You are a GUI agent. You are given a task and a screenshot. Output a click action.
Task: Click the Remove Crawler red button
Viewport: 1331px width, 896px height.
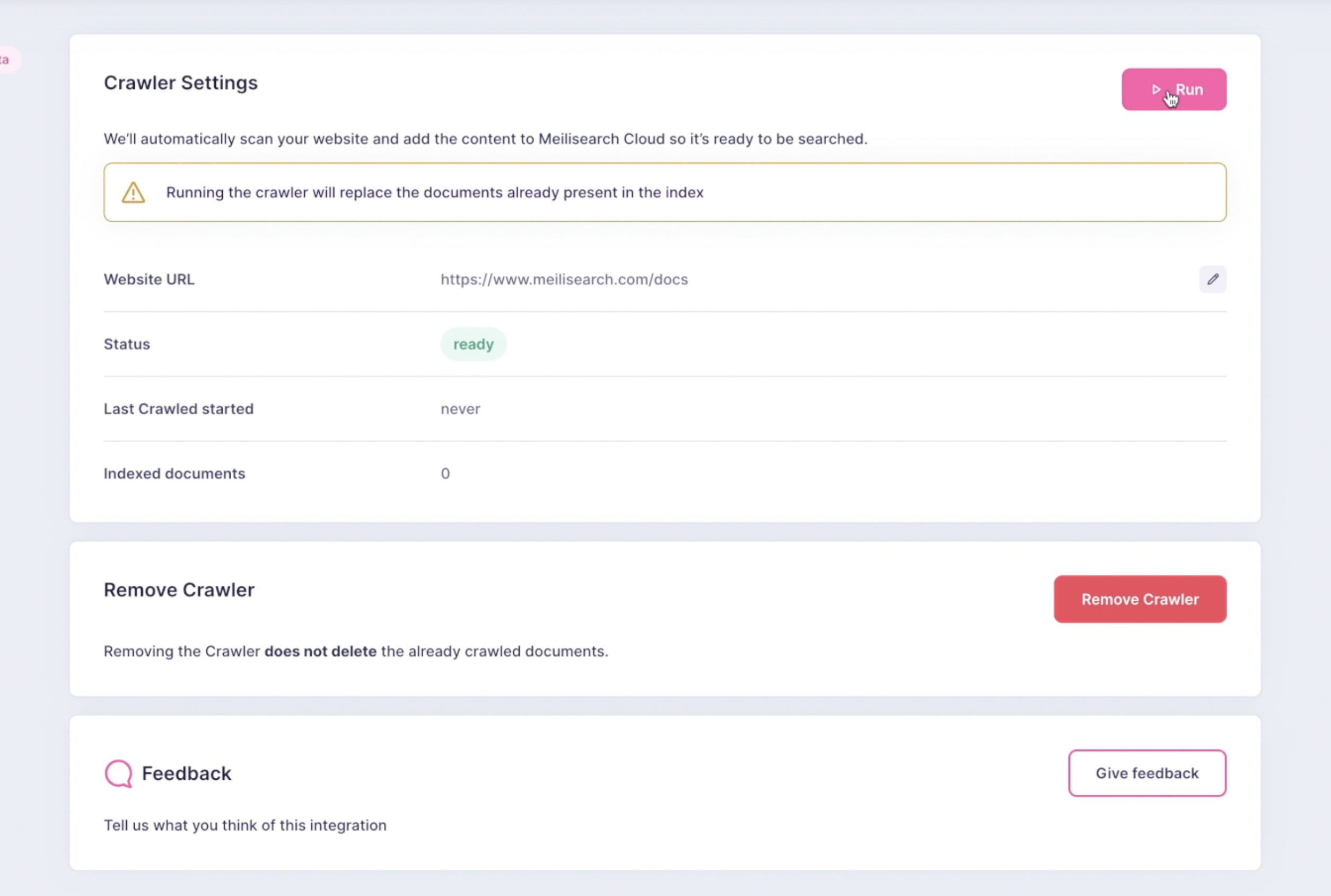point(1140,599)
